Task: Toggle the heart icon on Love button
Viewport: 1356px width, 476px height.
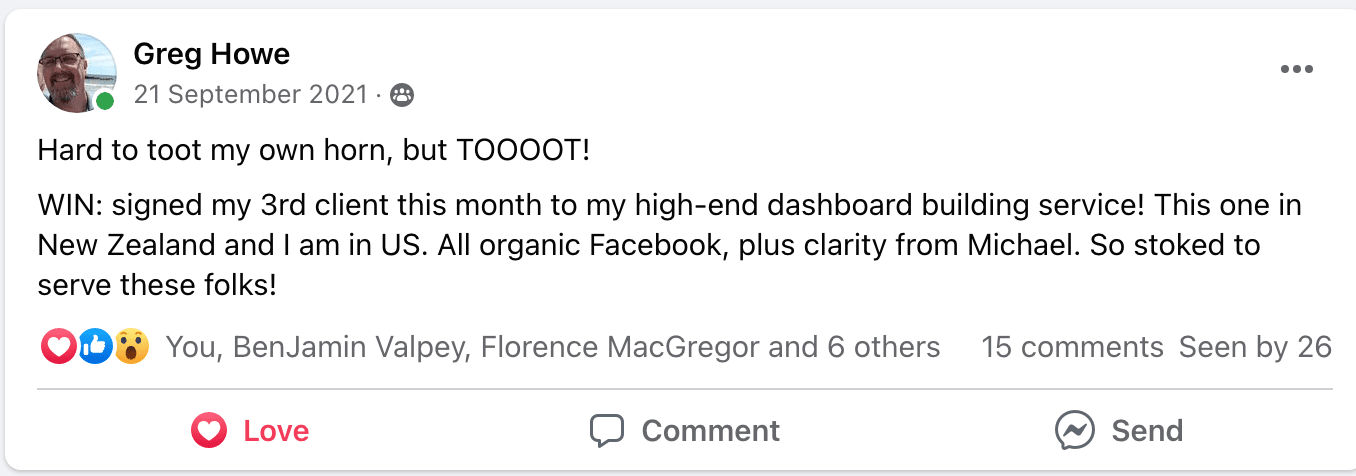Action: coord(208,431)
